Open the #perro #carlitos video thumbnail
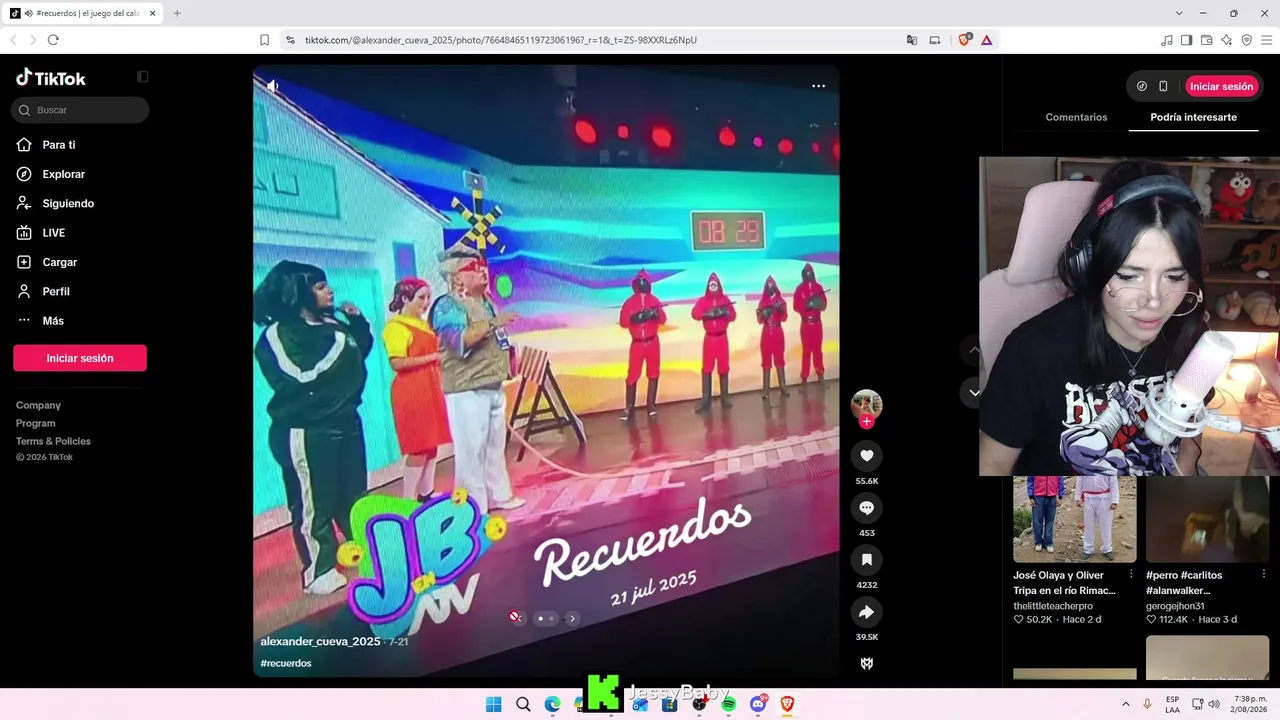 pos(1207,519)
